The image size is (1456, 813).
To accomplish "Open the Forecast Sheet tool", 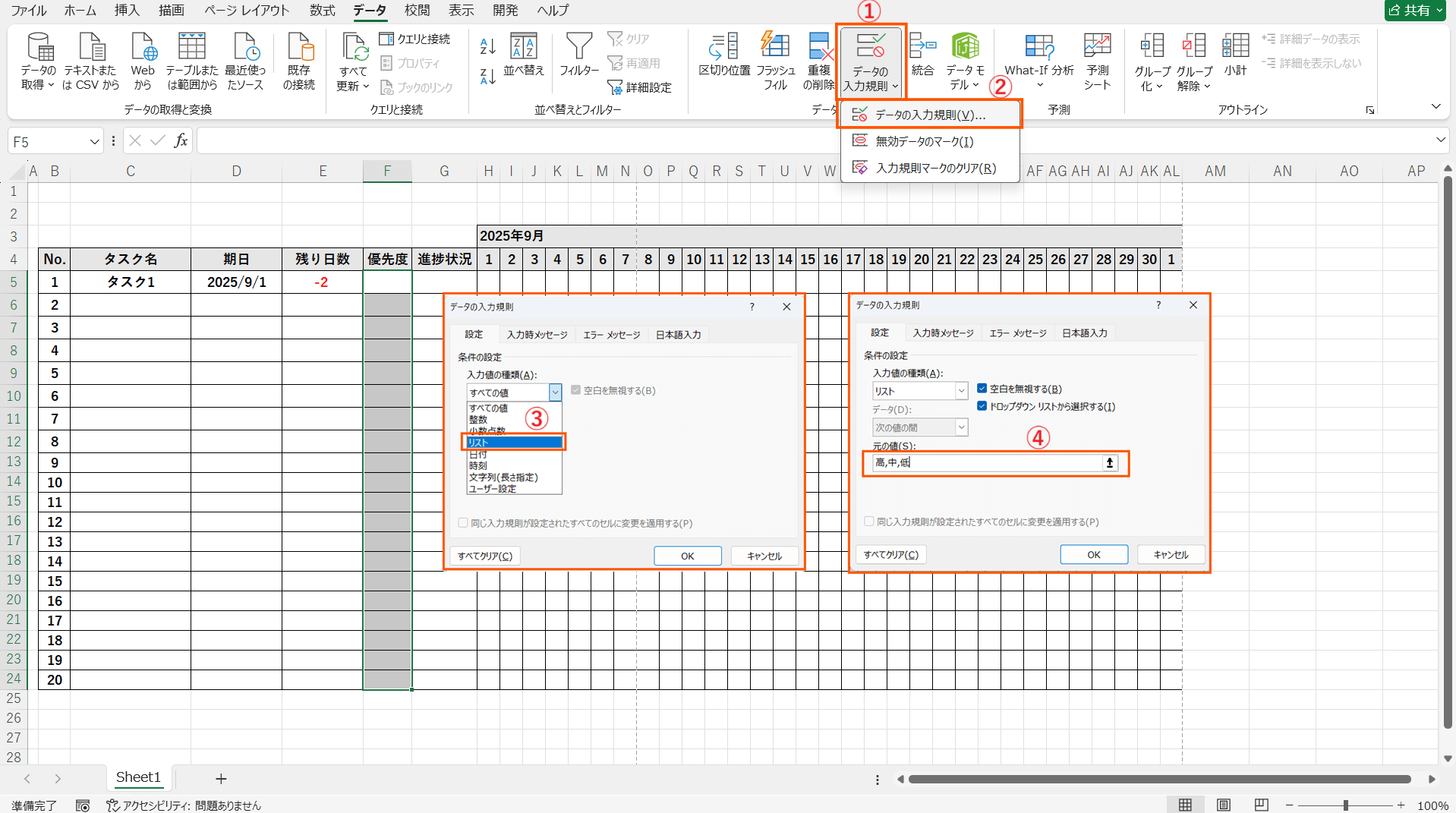I will pyautogui.click(x=1097, y=47).
